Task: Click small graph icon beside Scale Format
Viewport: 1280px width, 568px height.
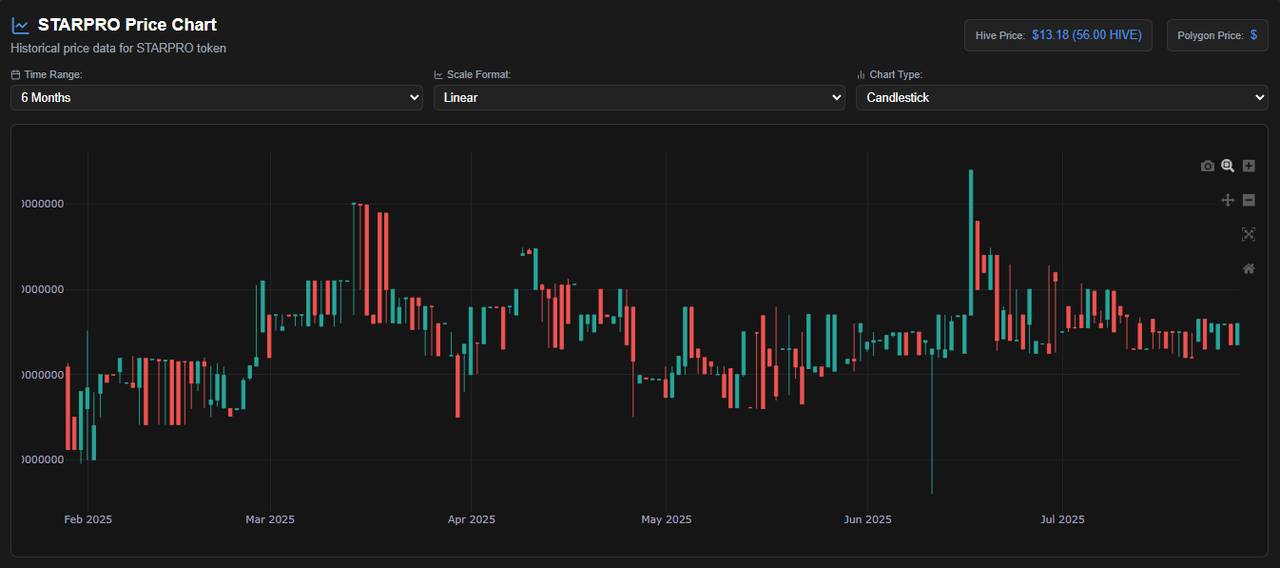Action: pos(438,75)
